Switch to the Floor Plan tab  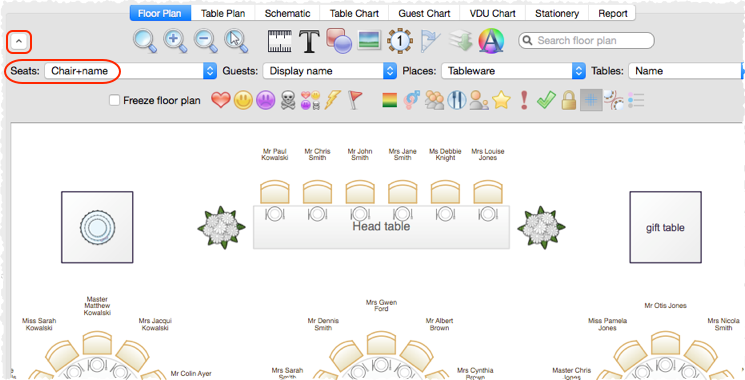160,13
